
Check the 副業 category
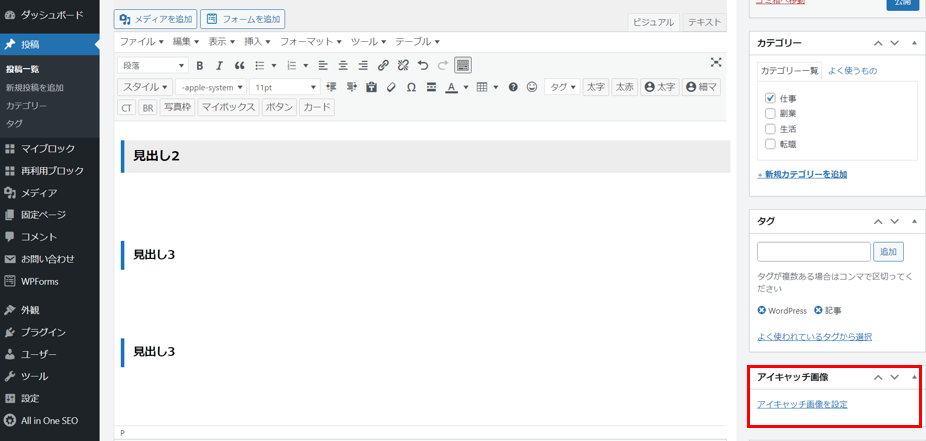click(x=770, y=114)
